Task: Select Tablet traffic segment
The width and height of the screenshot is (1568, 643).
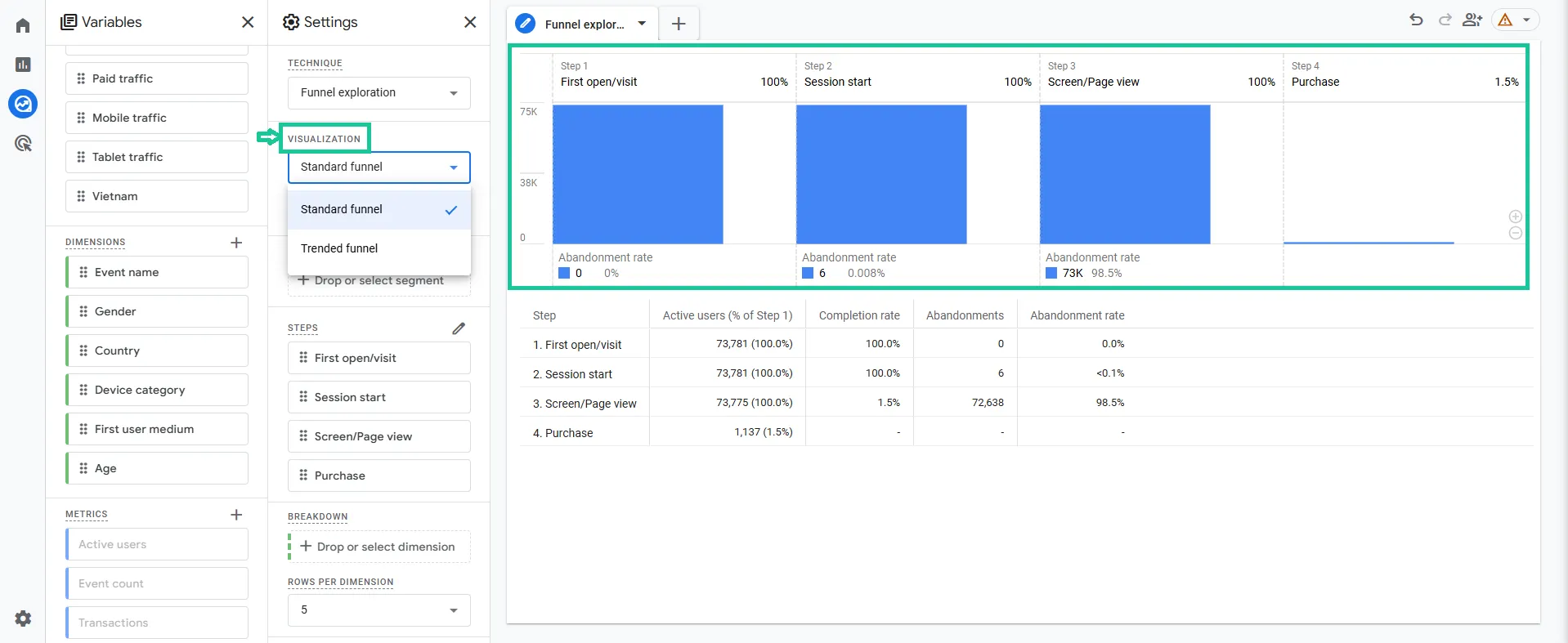Action: click(x=157, y=157)
